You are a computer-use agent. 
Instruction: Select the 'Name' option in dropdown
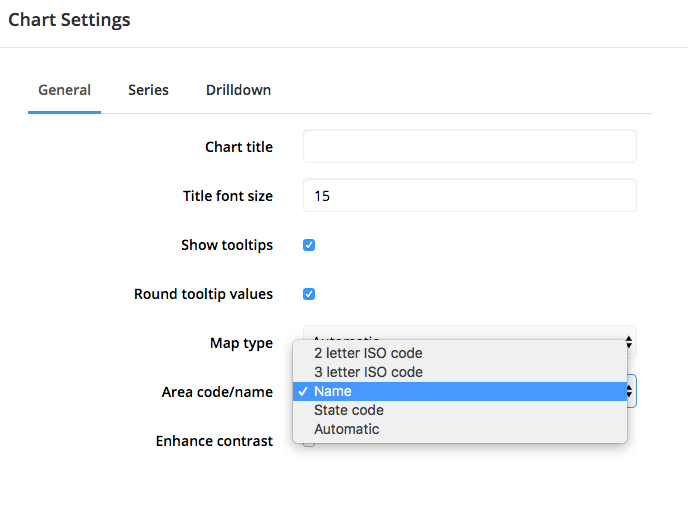click(460, 391)
